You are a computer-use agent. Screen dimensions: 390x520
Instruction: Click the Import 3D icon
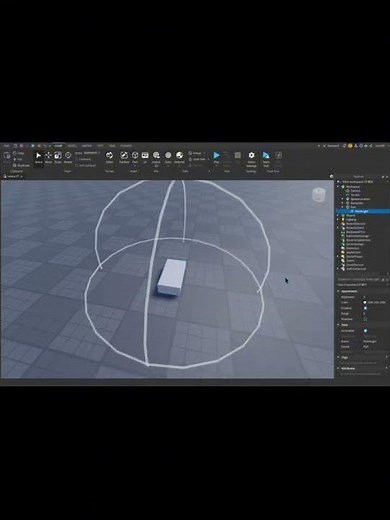[156, 155]
